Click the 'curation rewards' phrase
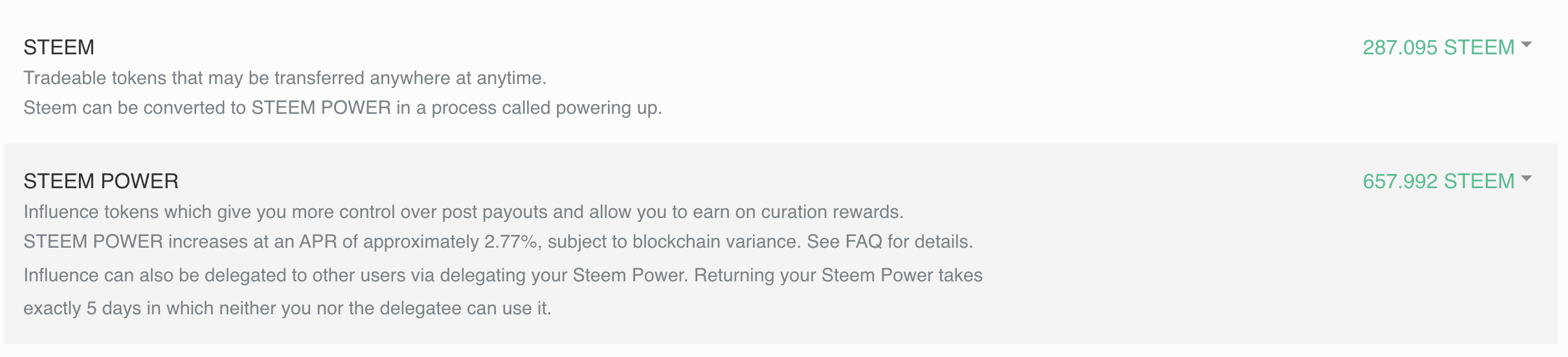This screenshot has height=357, width=1568. (x=831, y=212)
